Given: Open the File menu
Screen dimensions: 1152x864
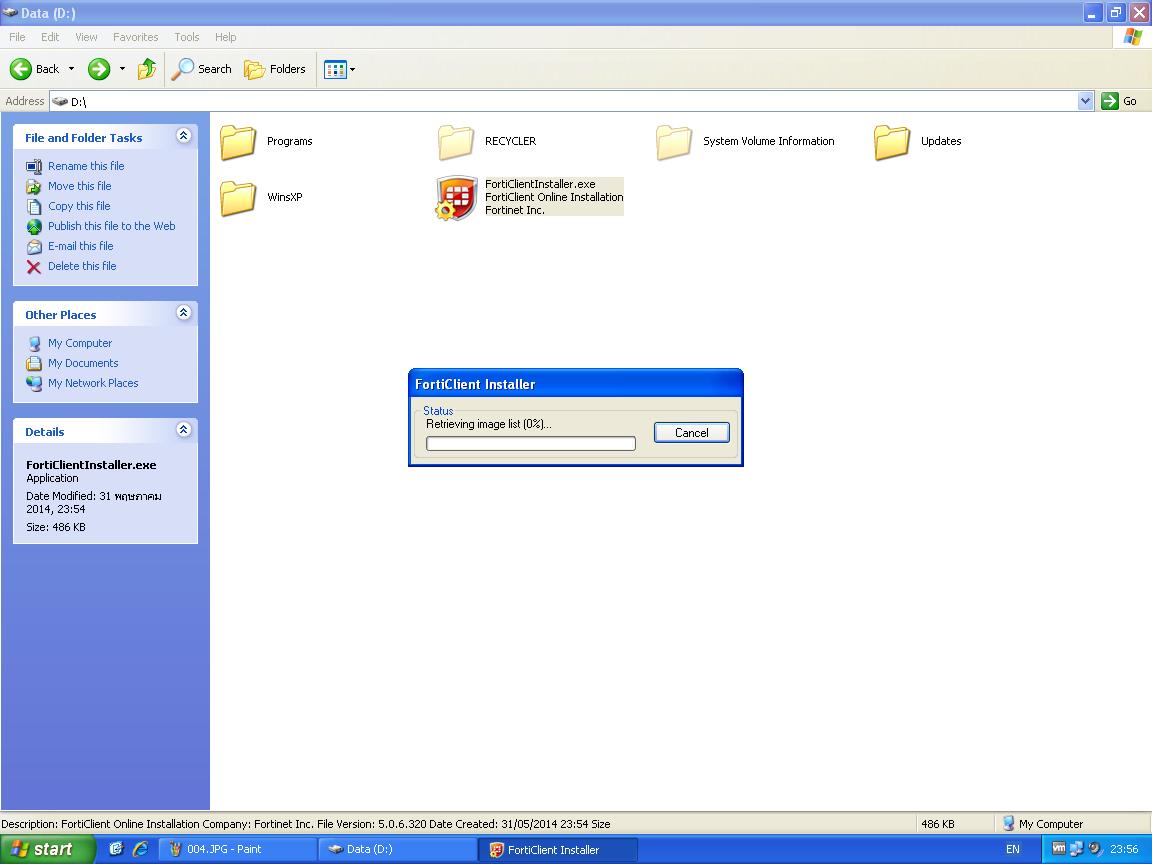Looking at the screenshot, I should (x=17, y=37).
